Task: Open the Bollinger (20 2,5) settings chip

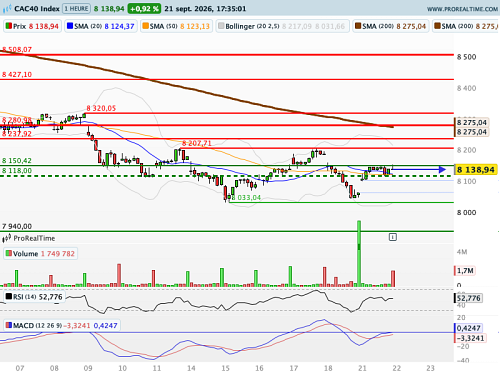Action: pyautogui.click(x=282, y=26)
